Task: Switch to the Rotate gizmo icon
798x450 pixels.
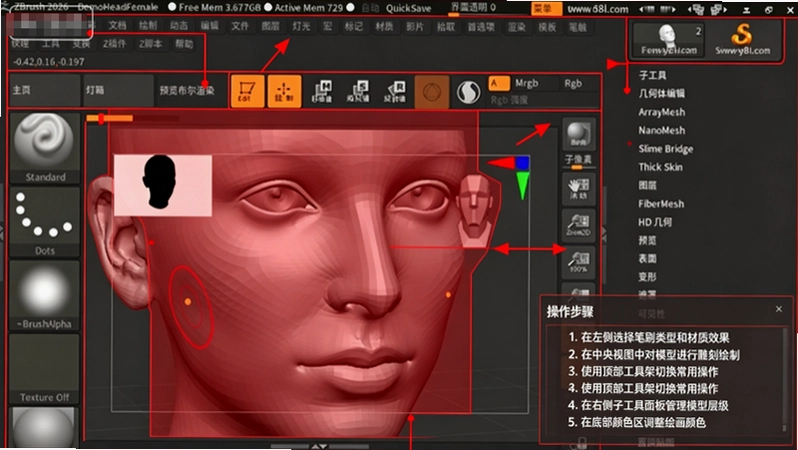Action: (x=395, y=91)
